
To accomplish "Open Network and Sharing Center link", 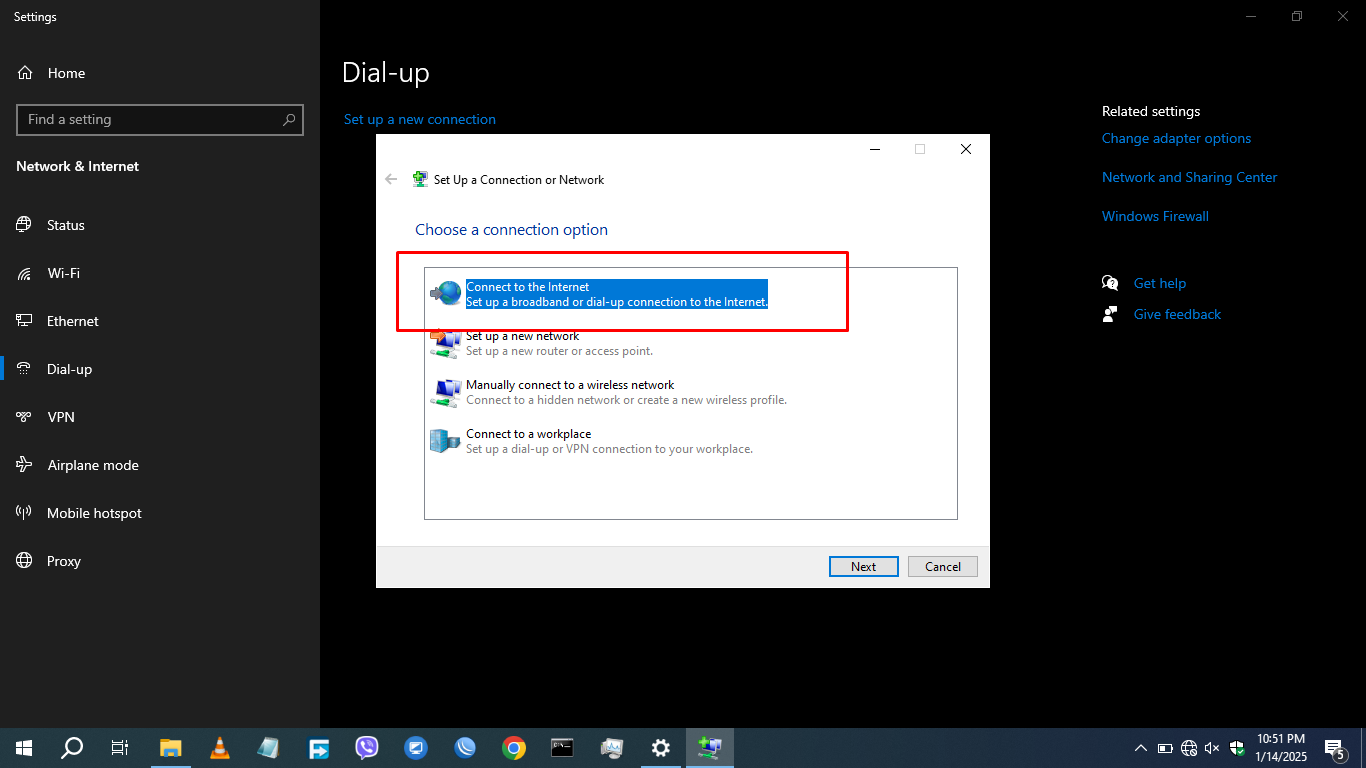I will click(x=1189, y=177).
